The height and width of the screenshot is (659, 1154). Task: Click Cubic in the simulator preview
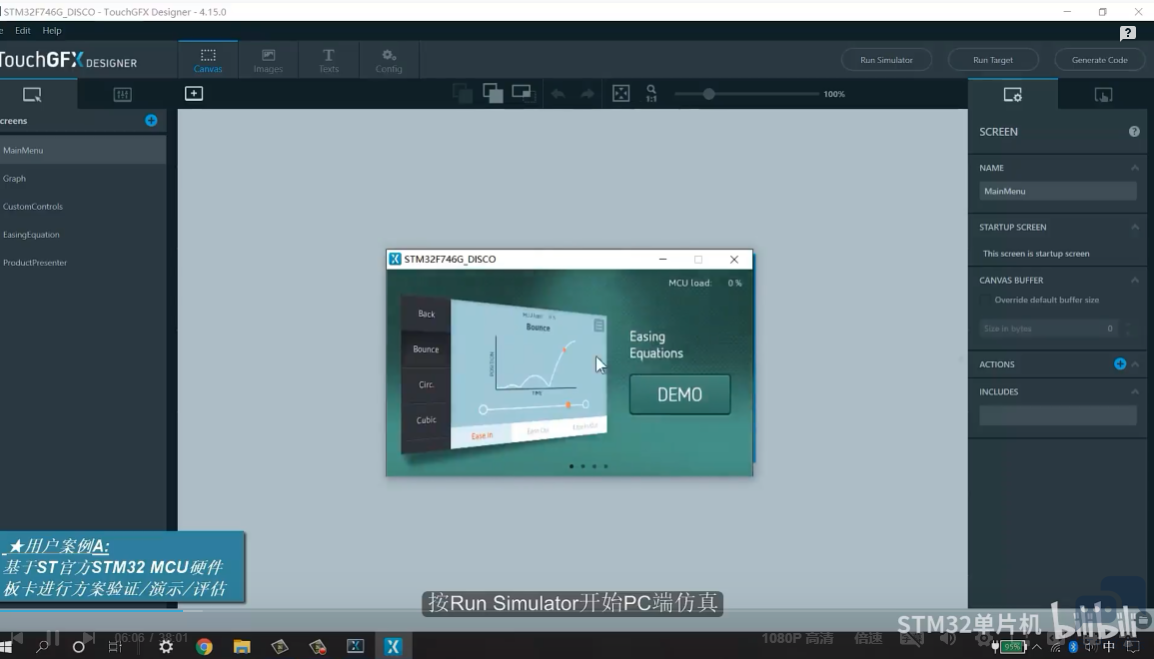pyautogui.click(x=426, y=420)
